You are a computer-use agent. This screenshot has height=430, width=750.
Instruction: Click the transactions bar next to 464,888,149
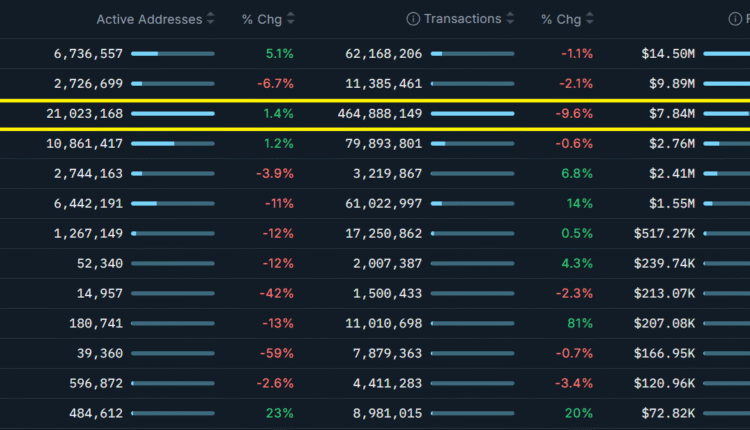point(472,114)
